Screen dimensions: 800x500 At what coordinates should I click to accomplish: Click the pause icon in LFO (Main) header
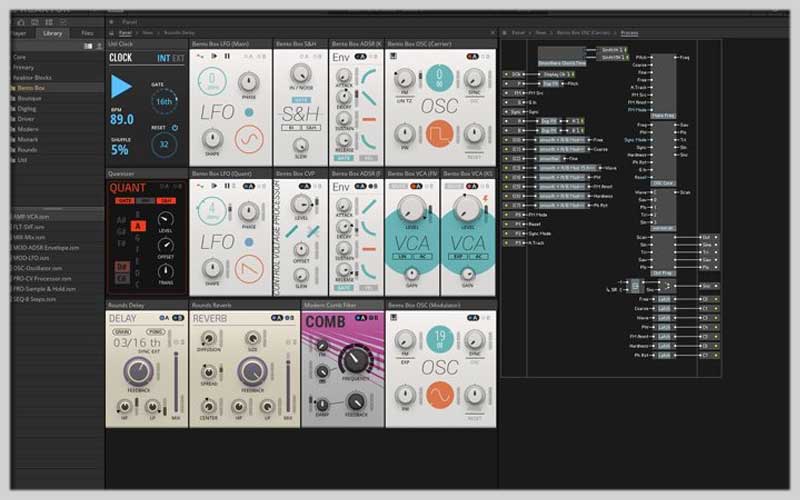click(x=227, y=56)
